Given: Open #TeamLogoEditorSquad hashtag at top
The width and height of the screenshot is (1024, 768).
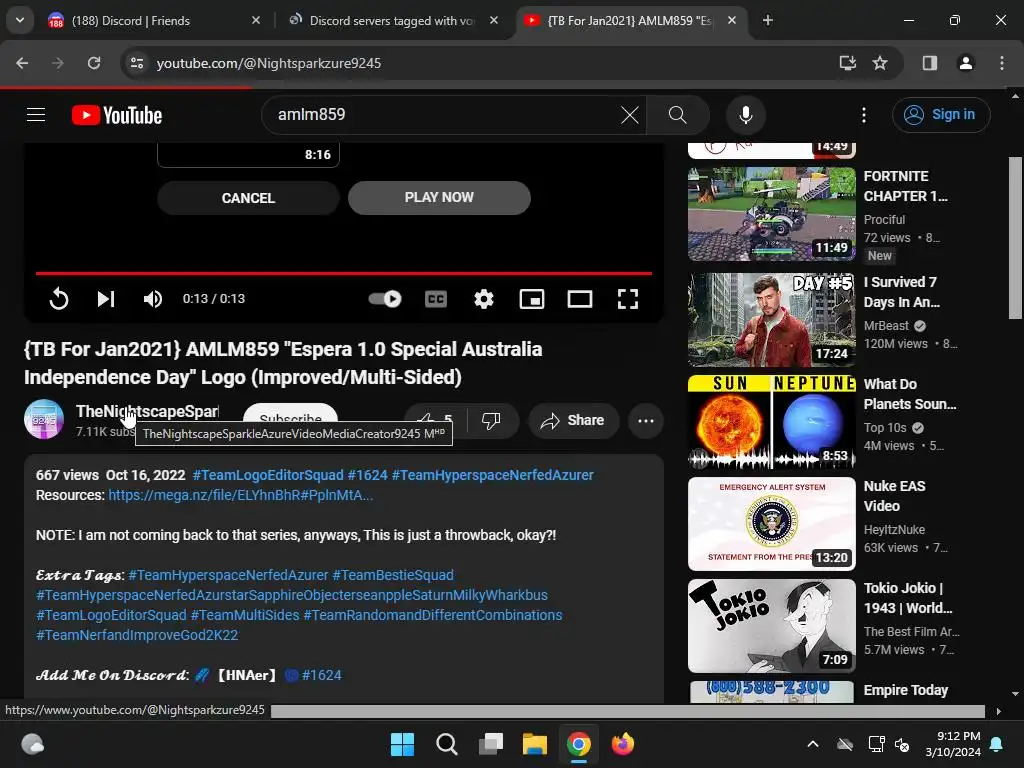Looking at the screenshot, I should pos(268,475).
